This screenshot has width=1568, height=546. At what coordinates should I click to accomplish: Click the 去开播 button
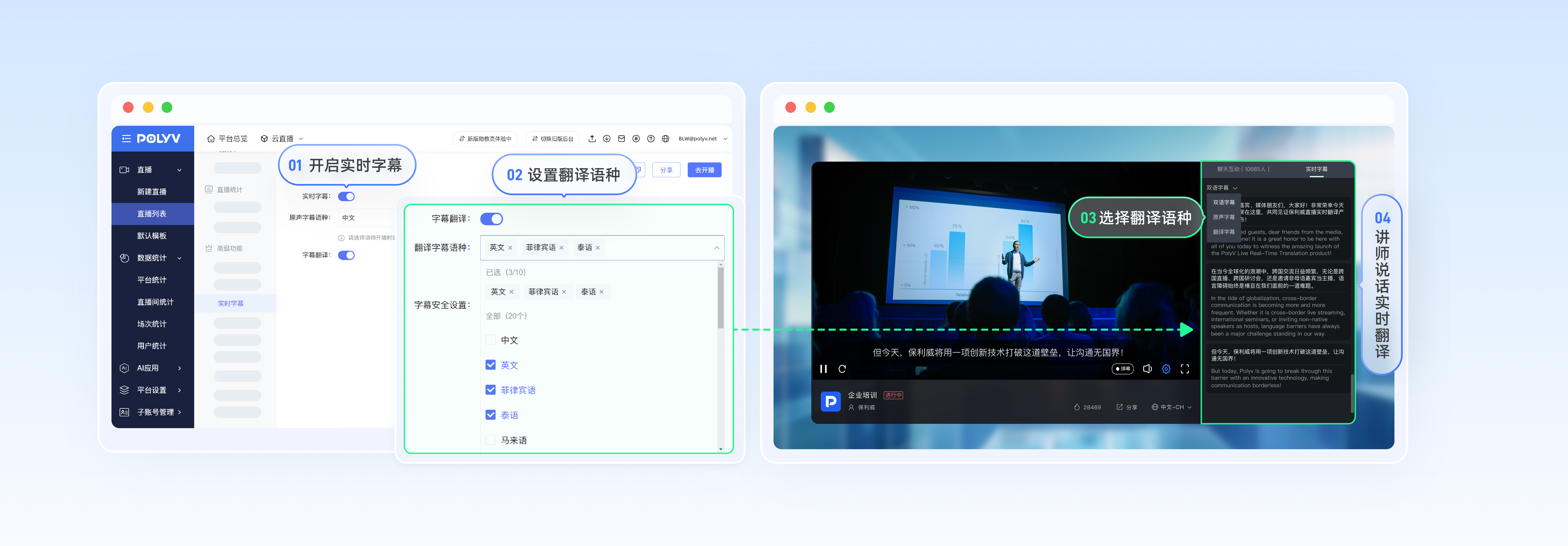coord(704,170)
